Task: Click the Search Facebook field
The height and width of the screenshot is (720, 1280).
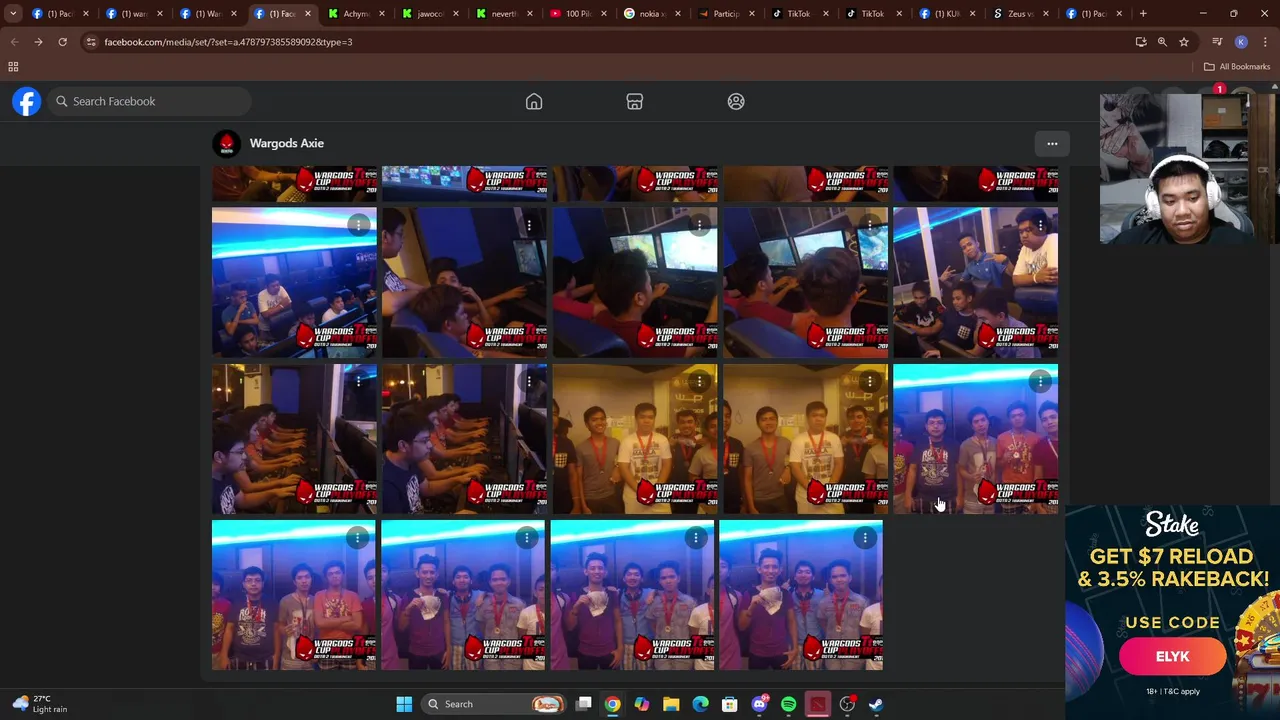Action: (150, 101)
